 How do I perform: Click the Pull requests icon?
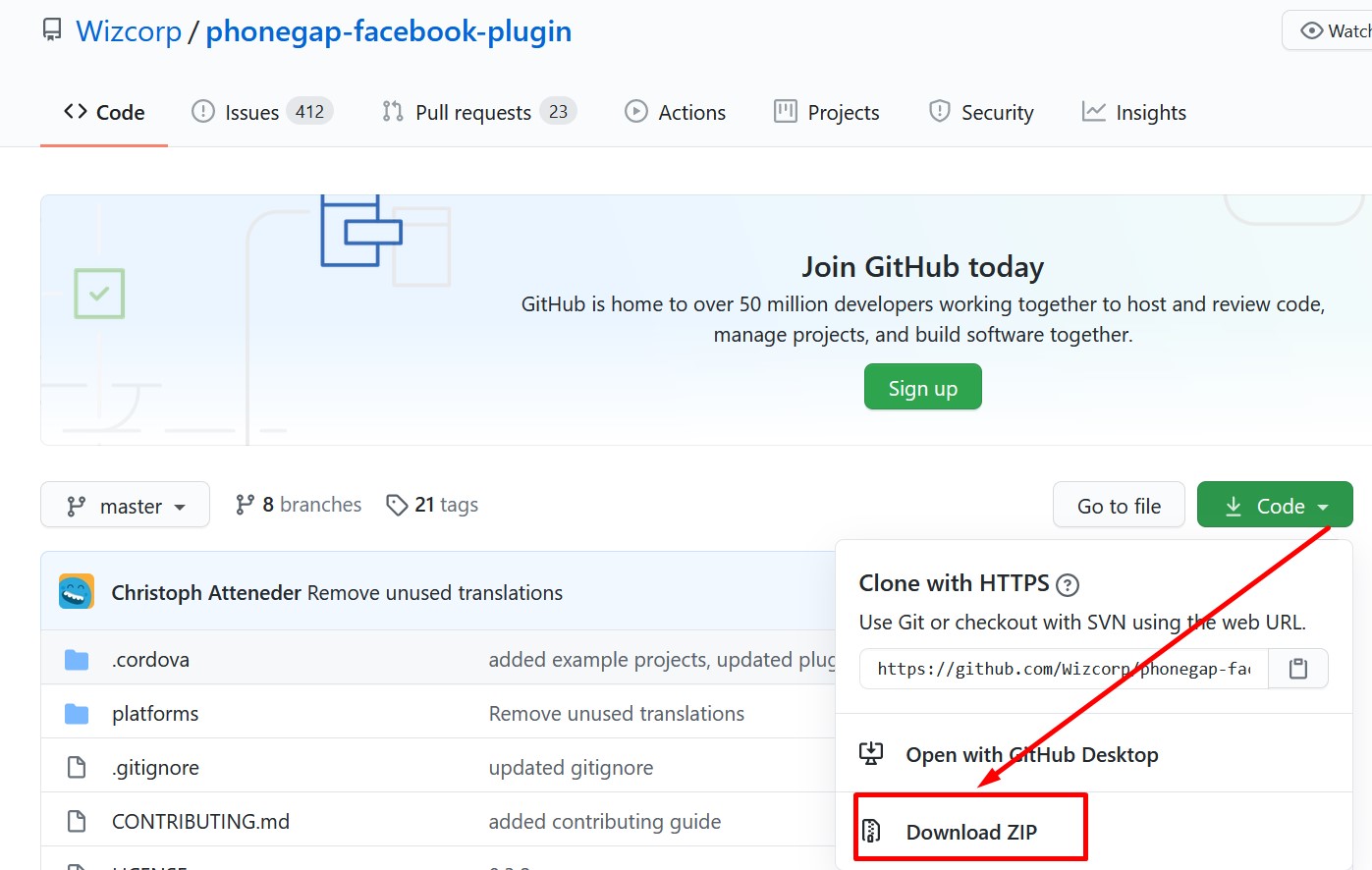tap(393, 111)
